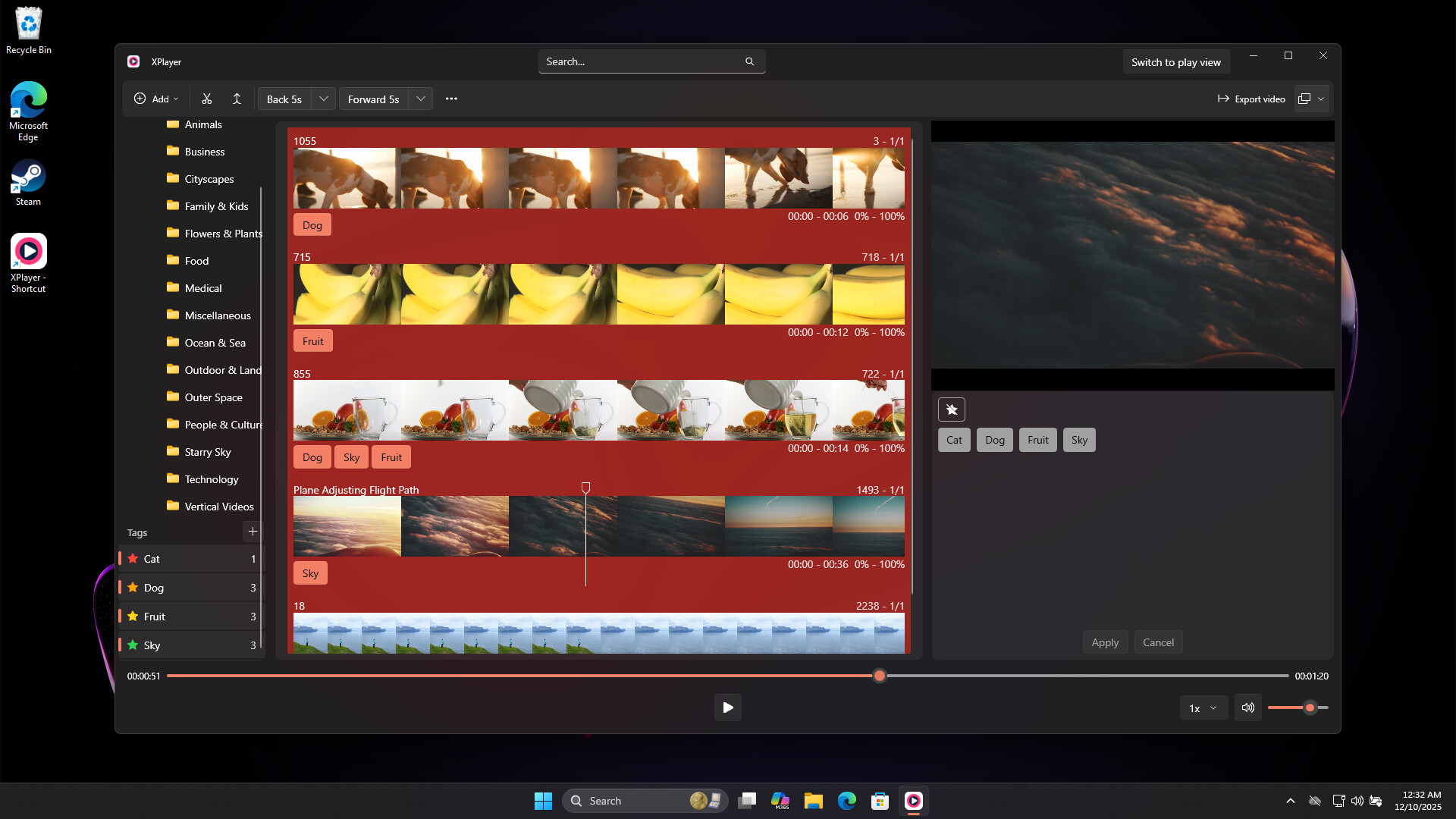Viewport: 1456px width, 819px height.
Task: Toggle the Dog tag button in right panel
Action: pos(994,440)
